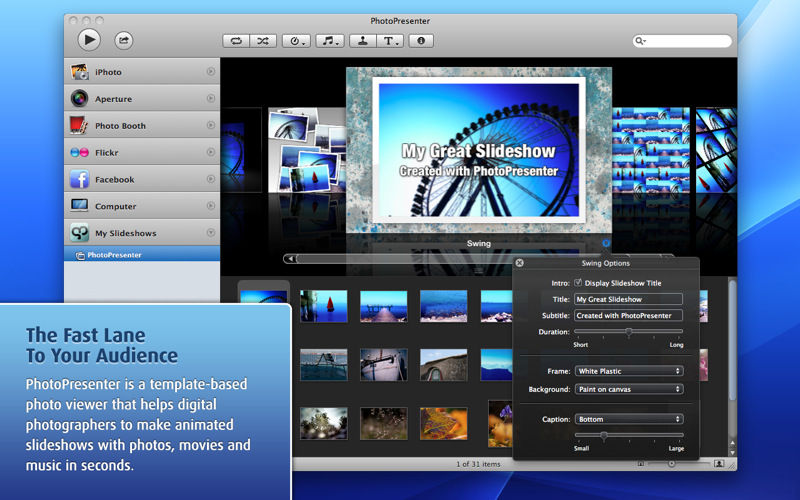Expand the Photo Booth row arrow
The width and height of the screenshot is (800, 500).
(211, 125)
